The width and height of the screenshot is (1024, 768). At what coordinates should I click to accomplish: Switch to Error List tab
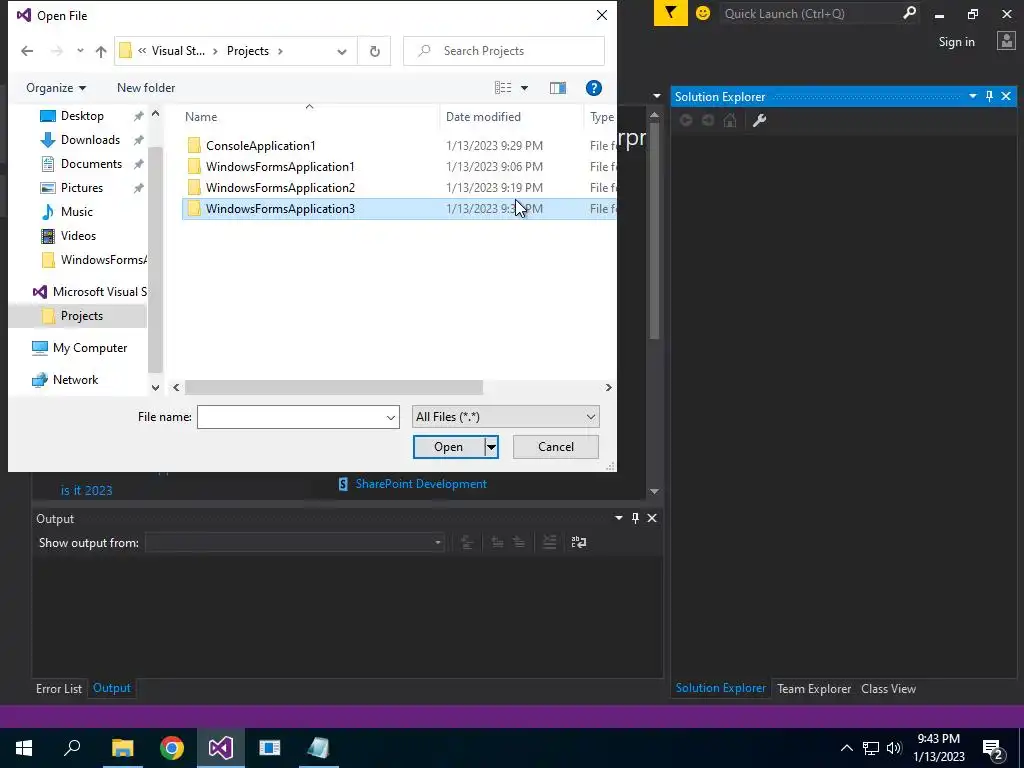pyautogui.click(x=59, y=689)
